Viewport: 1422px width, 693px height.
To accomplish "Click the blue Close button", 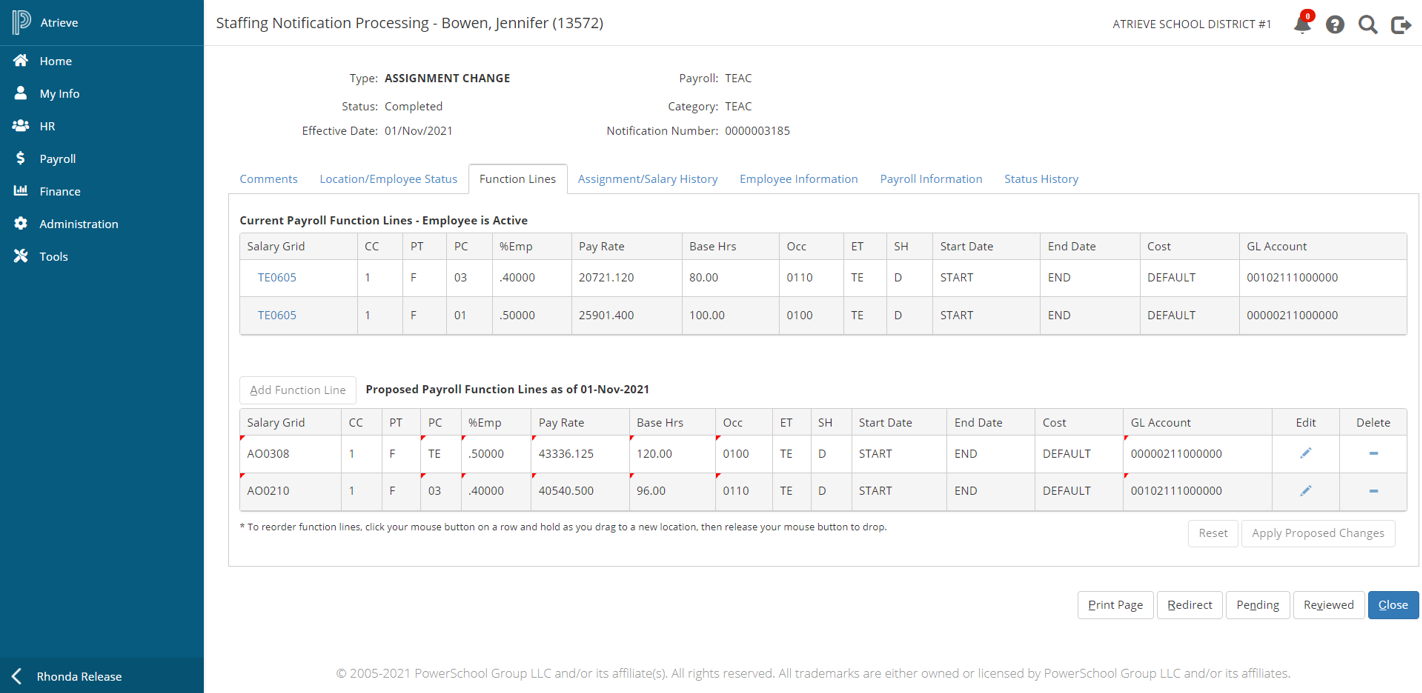I will pos(1392,605).
